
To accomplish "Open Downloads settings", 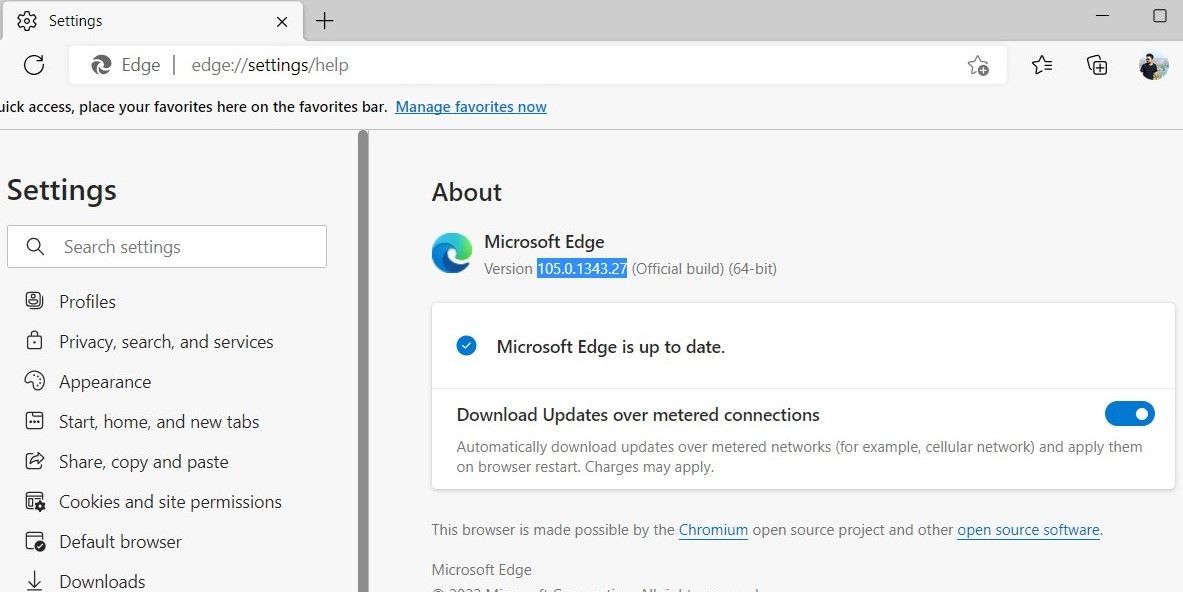I will [102, 581].
